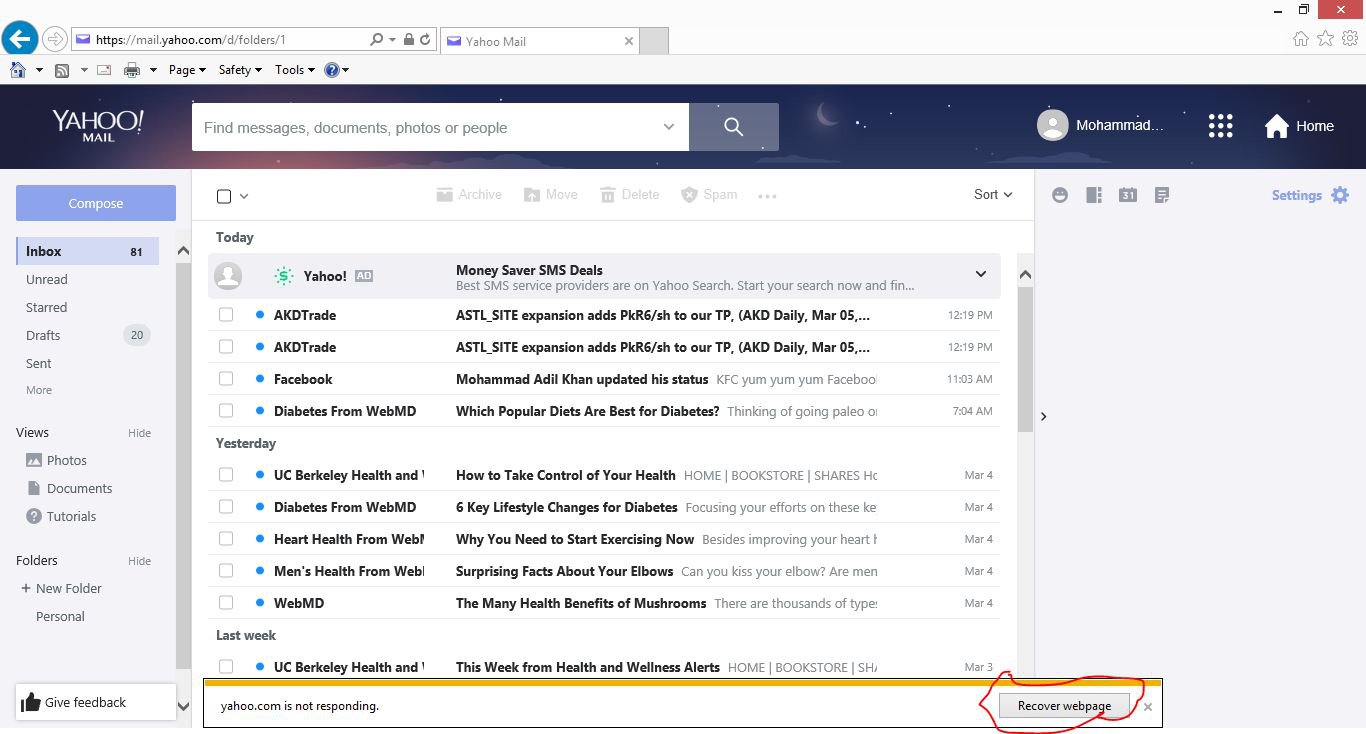Click the Home house icon in header
The width and height of the screenshot is (1366, 734).
1277,126
